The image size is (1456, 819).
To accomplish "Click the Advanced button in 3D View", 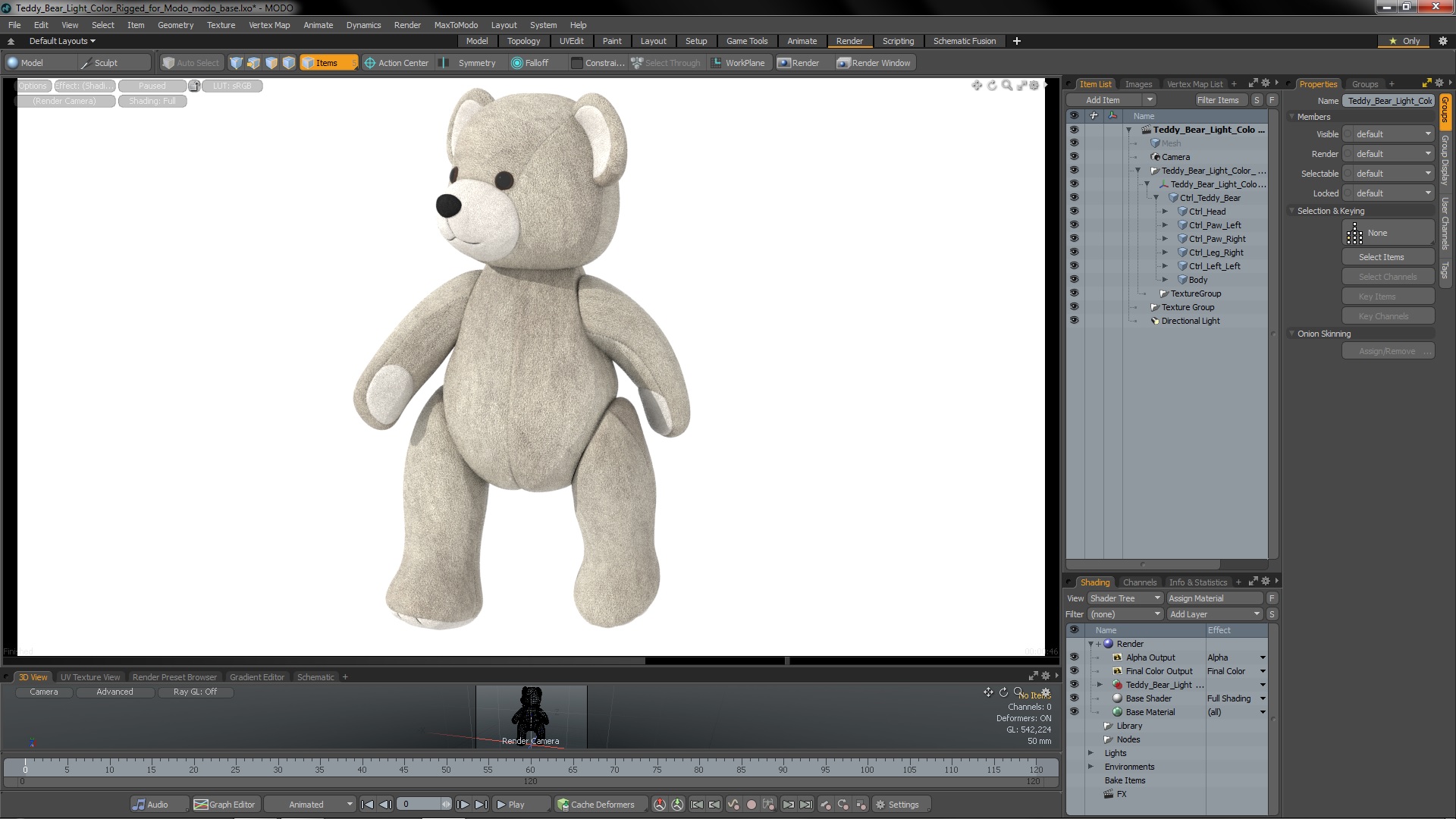I will 115,692.
